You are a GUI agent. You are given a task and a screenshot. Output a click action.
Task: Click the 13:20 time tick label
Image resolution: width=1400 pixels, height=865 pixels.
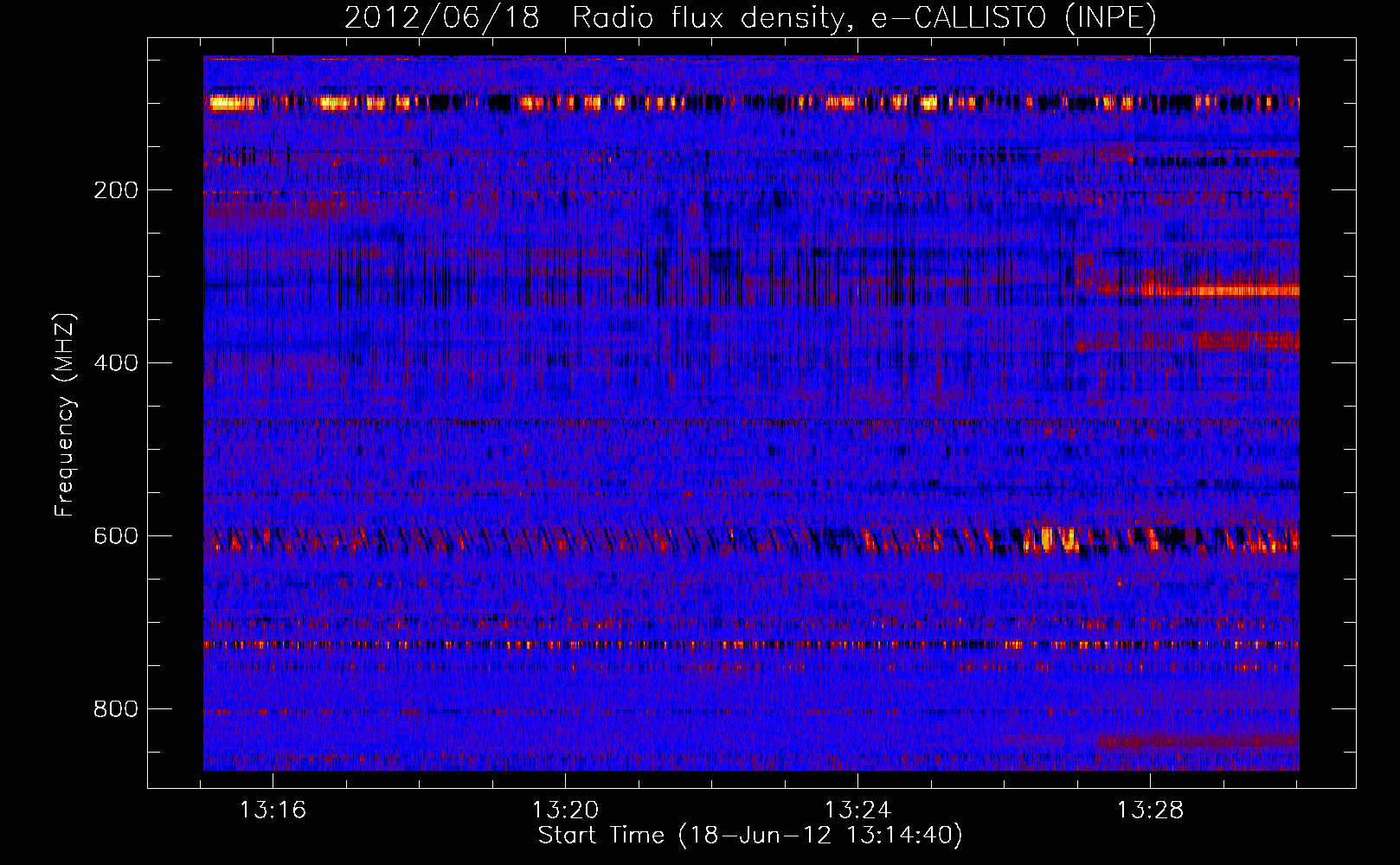coord(566,811)
